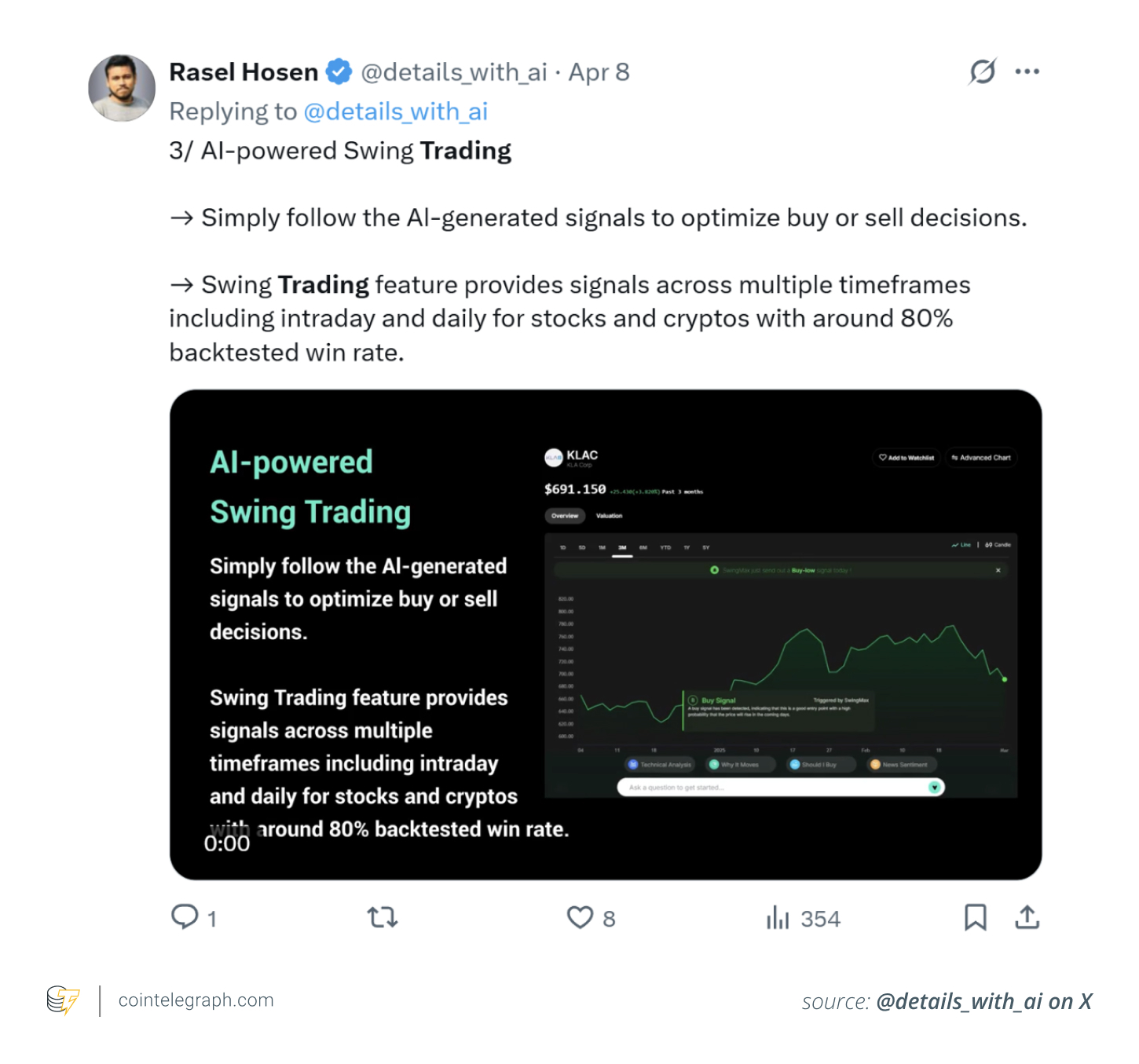This screenshot has width=1139, height=1064.
Task: Dismiss the Buy-low signal banner
Action: pyautogui.click(x=998, y=570)
